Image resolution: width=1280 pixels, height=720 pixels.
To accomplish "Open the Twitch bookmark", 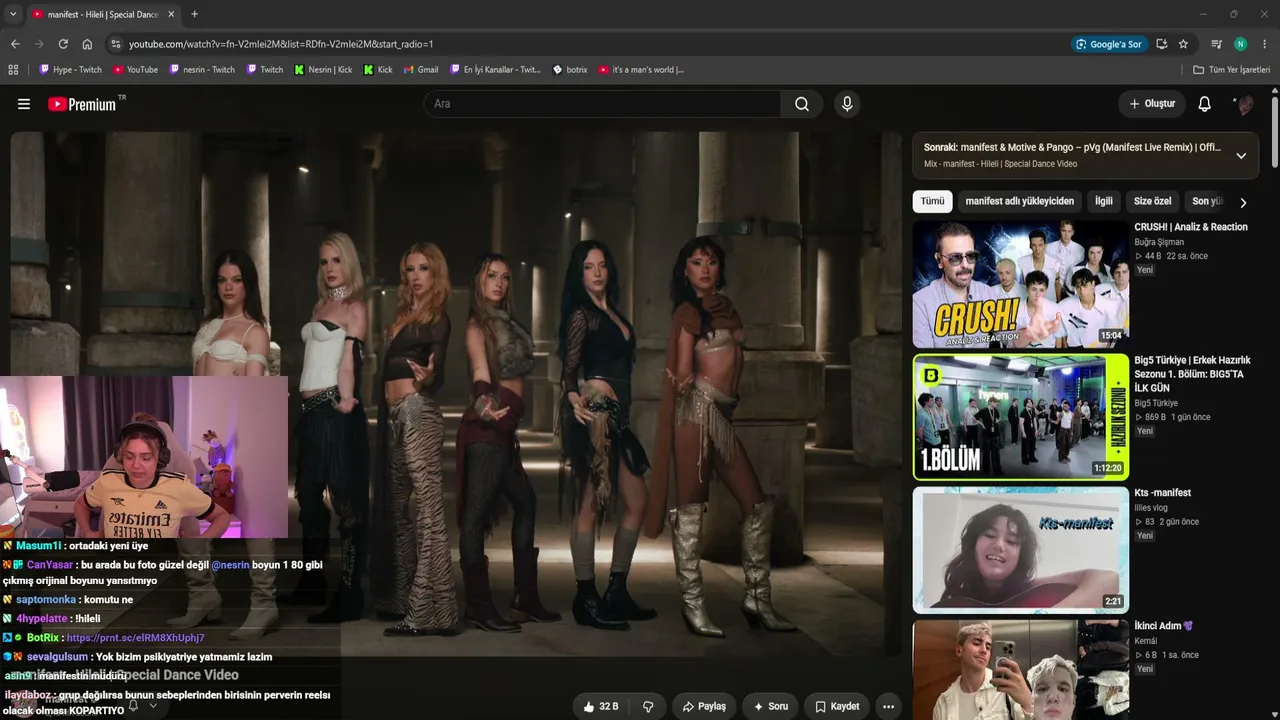I will [x=264, y=70].
